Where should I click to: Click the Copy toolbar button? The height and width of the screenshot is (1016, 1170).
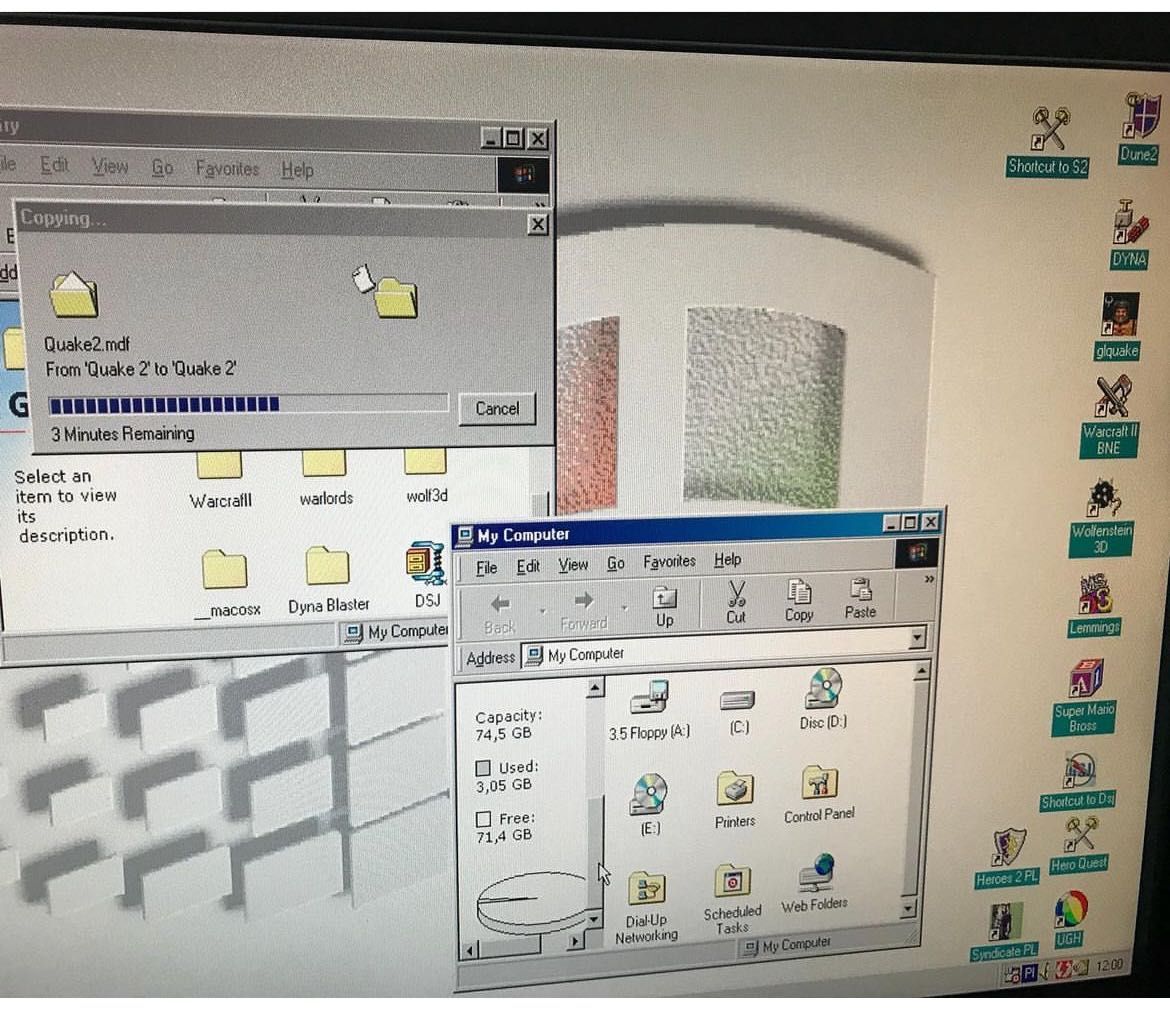(799, 600)
